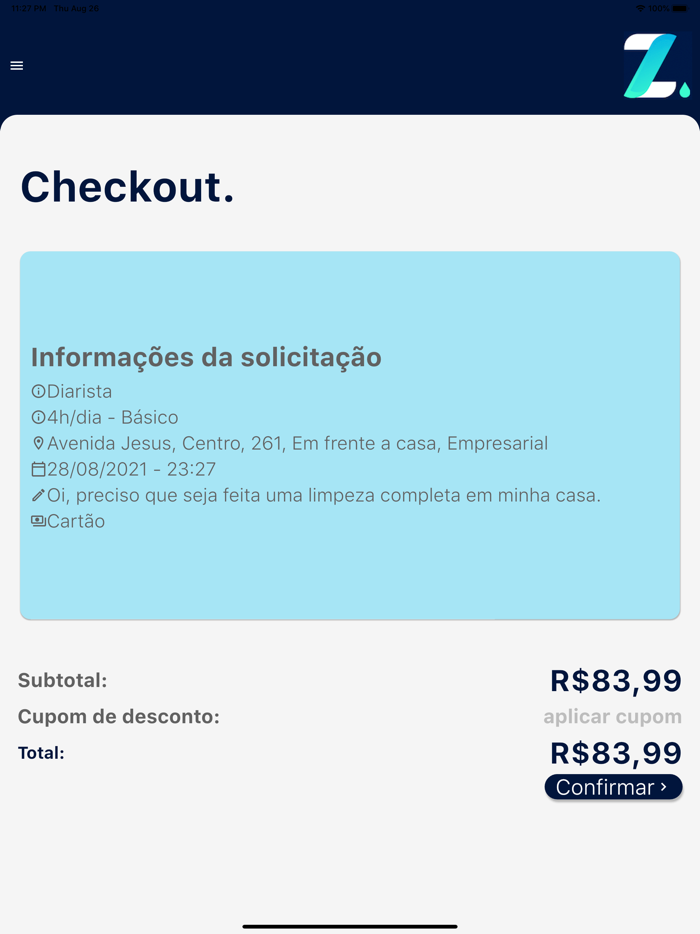Click the info icon beside Diarista
This screenshot has height=934, width=700.
(38, 391)
